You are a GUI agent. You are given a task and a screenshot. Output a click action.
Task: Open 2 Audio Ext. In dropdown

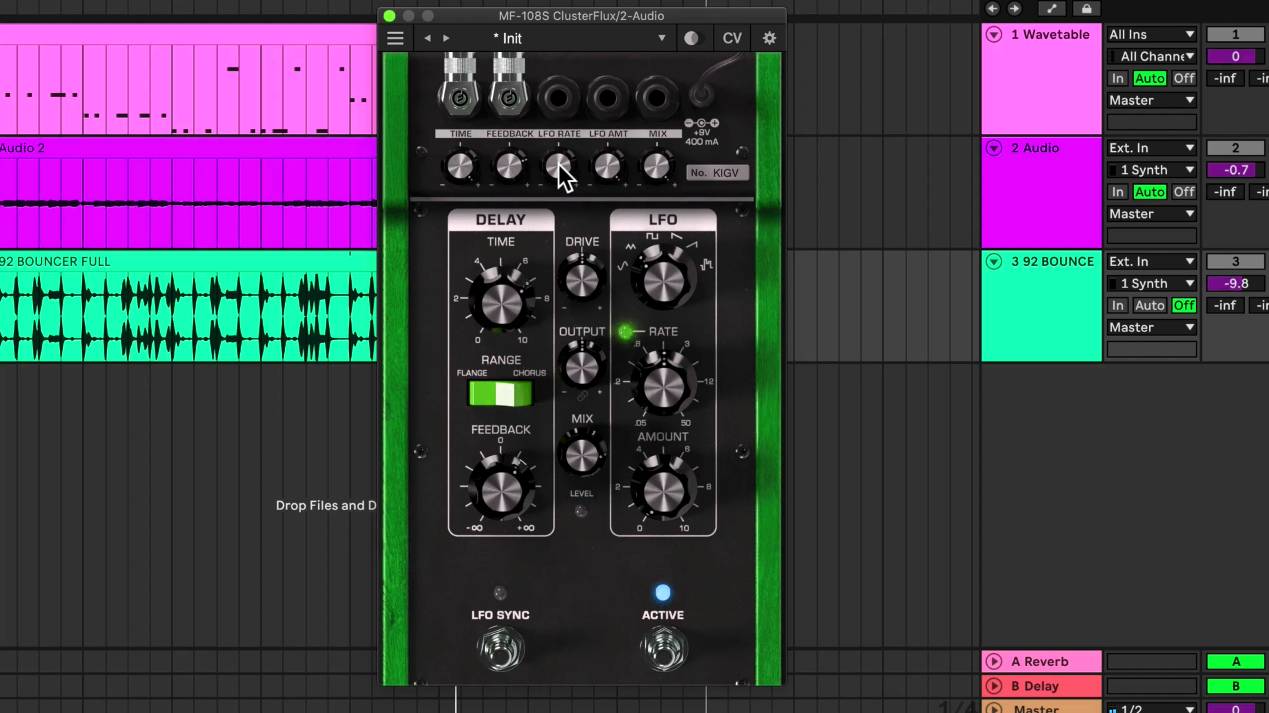[x=1151, y=148]
